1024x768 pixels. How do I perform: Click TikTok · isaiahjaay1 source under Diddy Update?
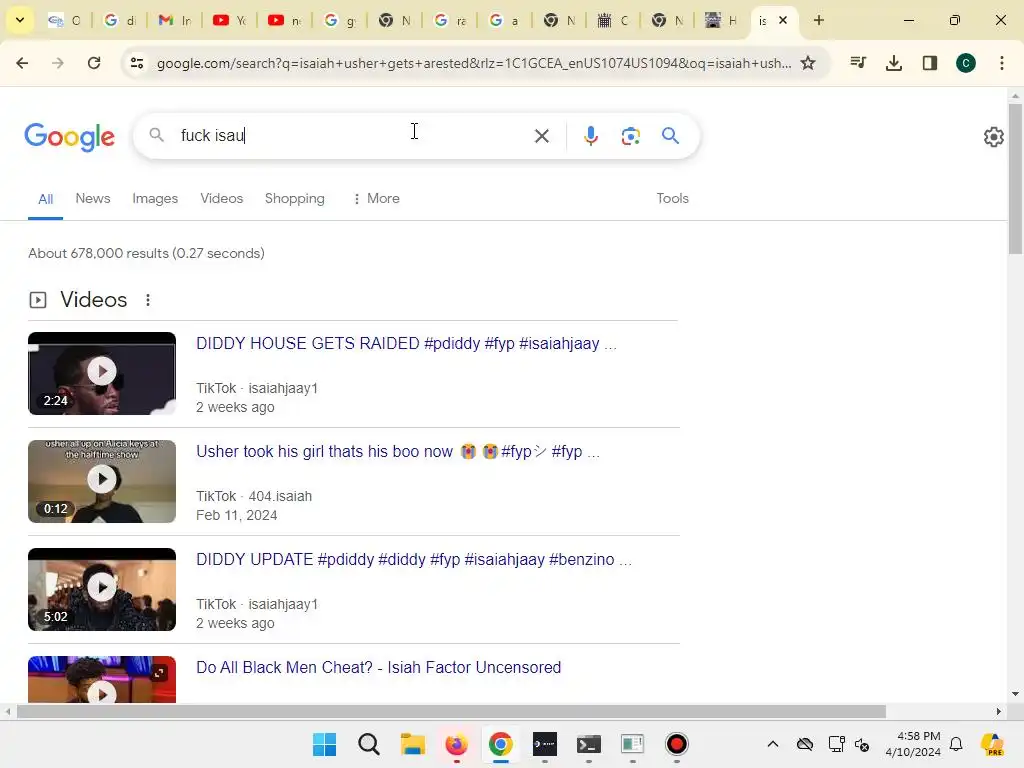click(x=257, y=604)
